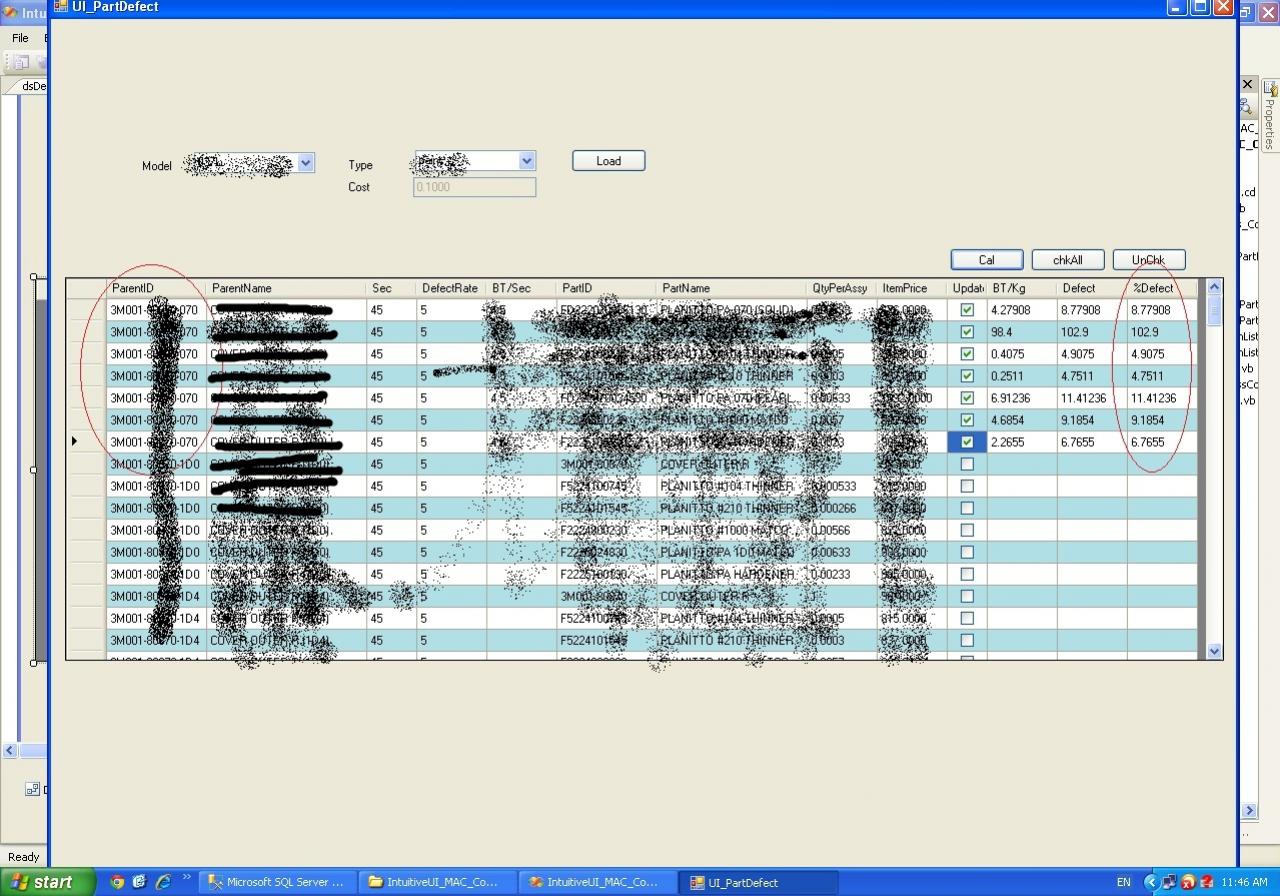Click the start button
1280x896 pixels.
tap(47, 882)
